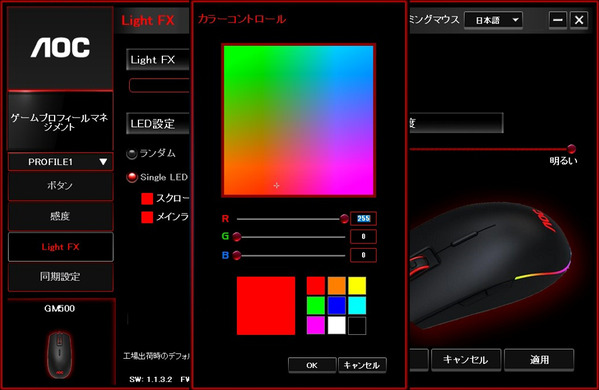Minimize the AOC window
599x390 pixels.
point(558,20)
